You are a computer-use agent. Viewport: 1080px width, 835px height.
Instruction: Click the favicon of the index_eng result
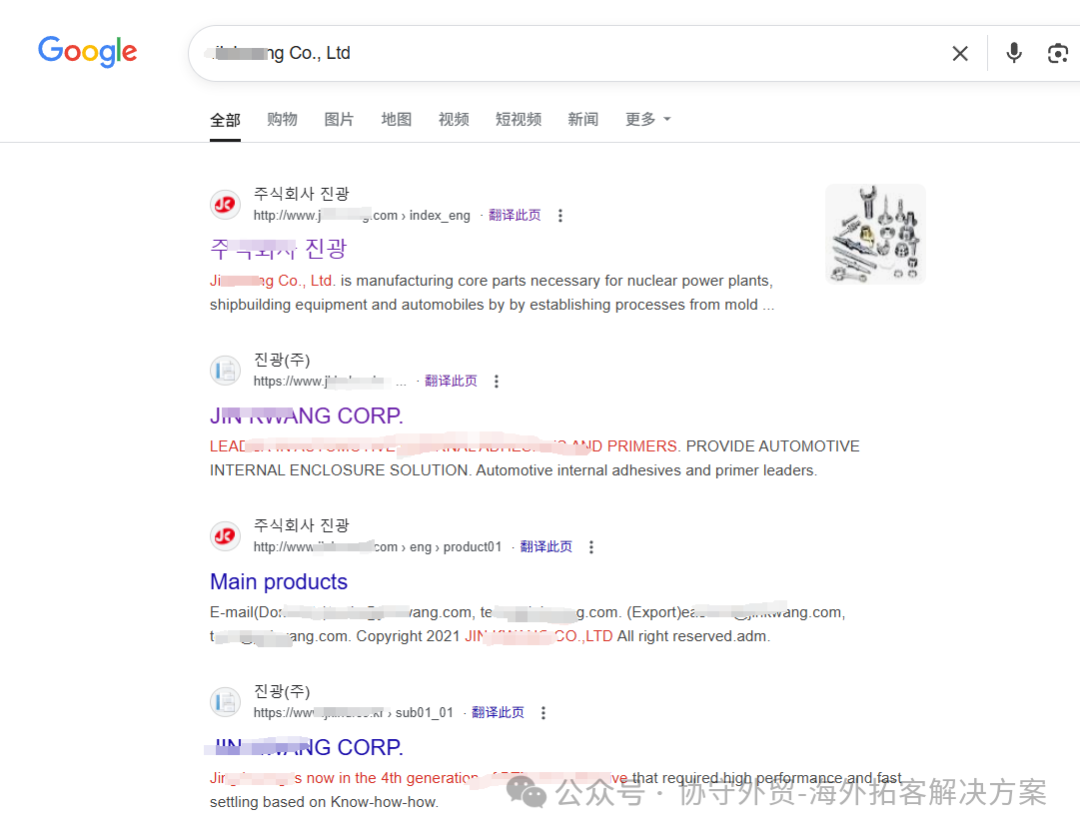tap(225, 204)
